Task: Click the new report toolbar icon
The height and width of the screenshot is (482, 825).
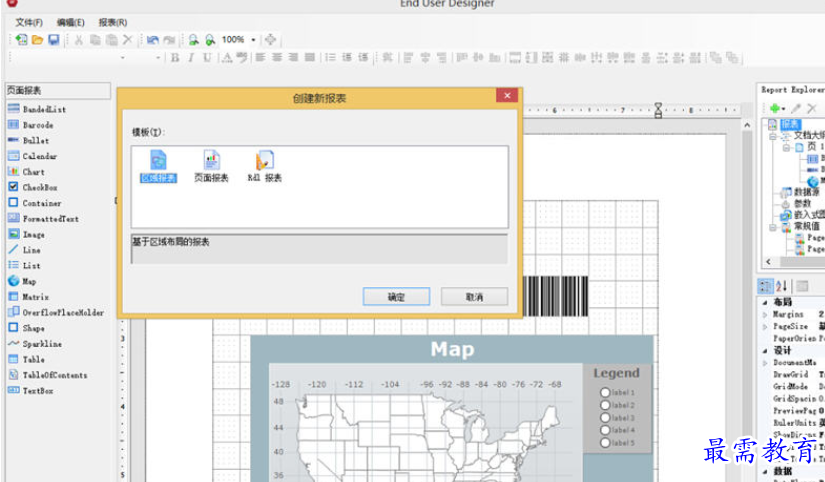Action: coord(21,40)
